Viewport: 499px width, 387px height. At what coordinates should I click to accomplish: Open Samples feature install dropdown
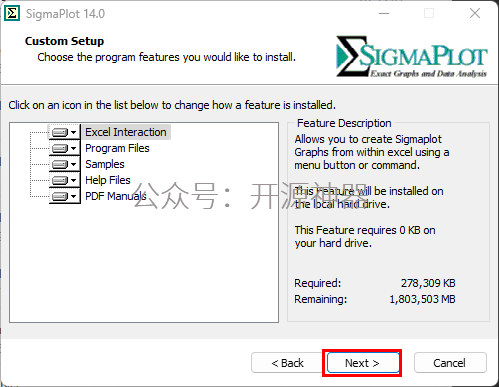coord(65,164)
